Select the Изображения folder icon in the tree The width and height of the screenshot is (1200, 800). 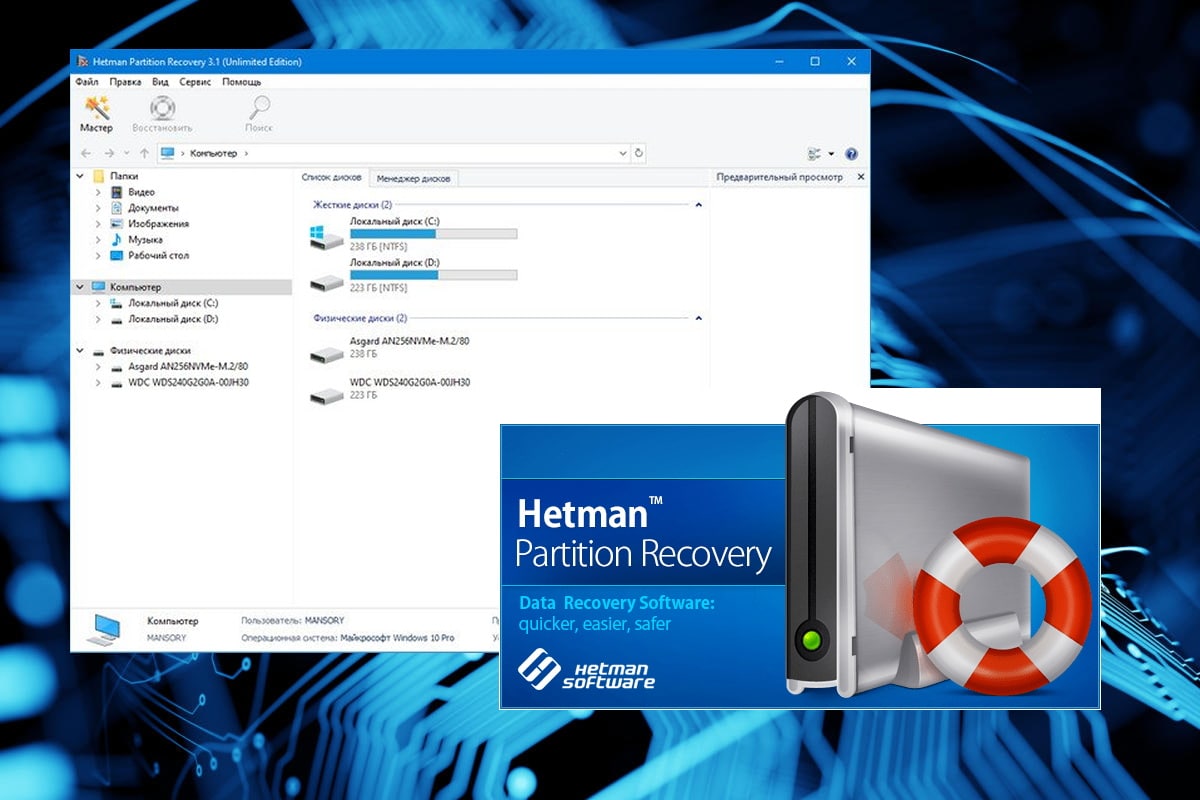tap(117, 224)
